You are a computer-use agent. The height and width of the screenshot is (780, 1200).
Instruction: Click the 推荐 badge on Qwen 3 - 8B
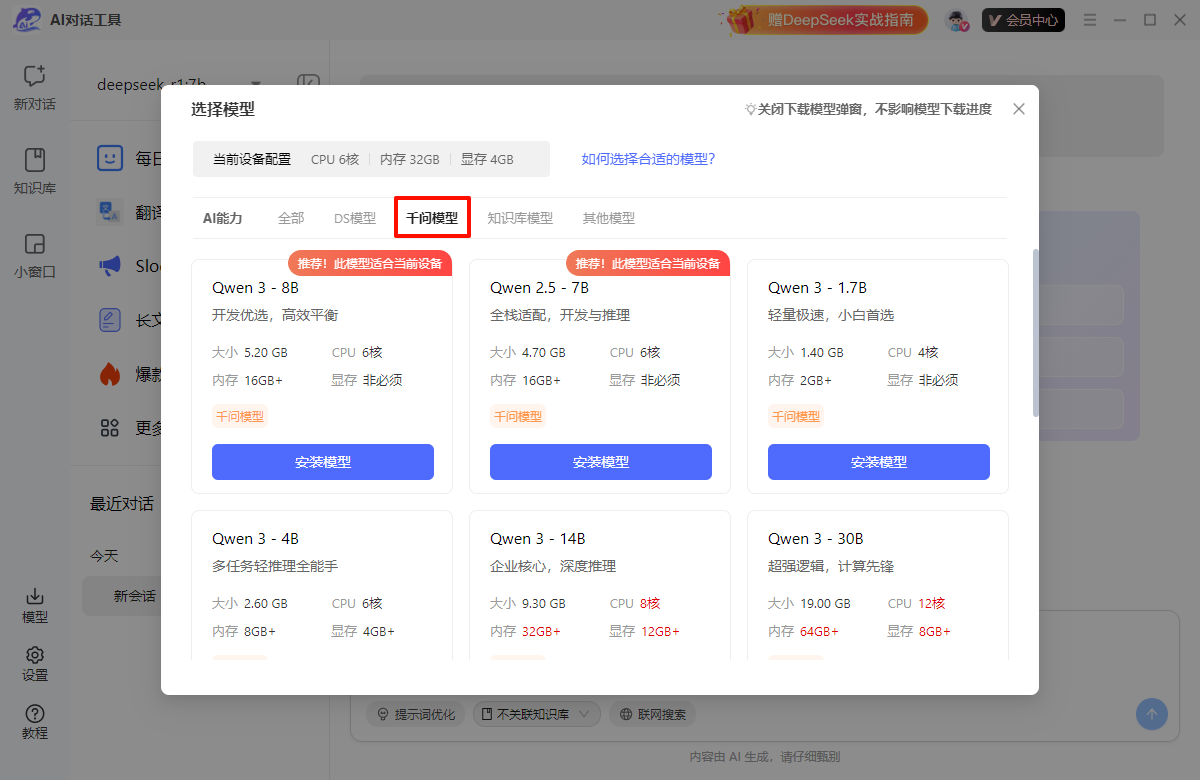[x=370, y=263]
